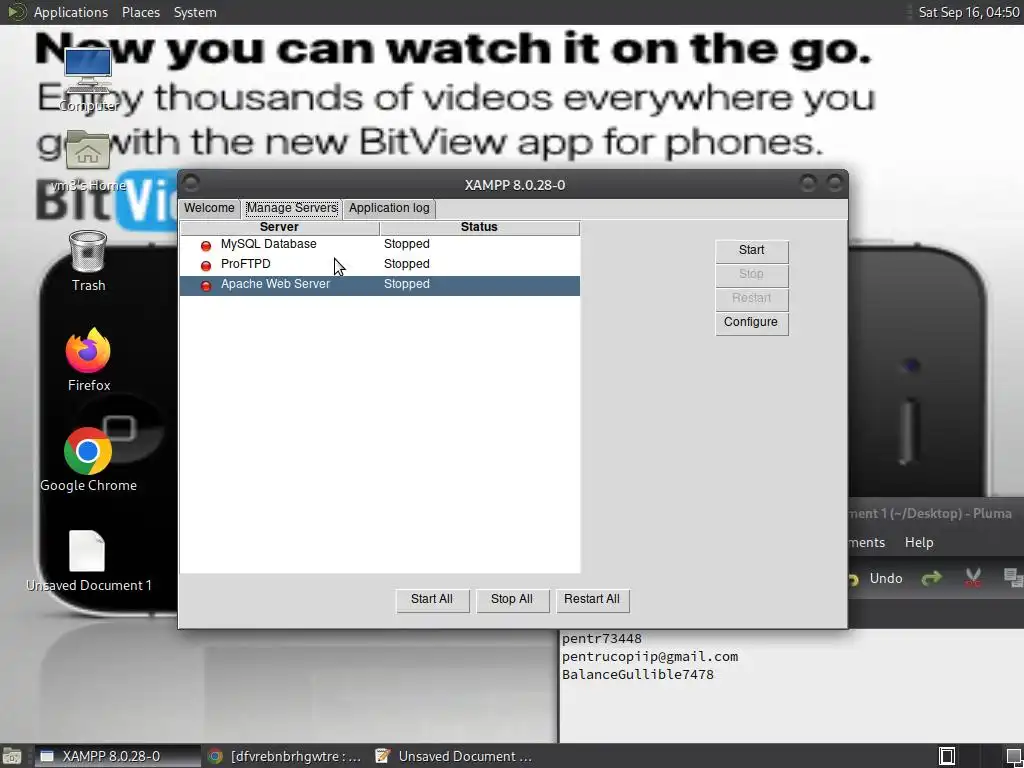Click the ProFTPD red status icon
The width and height of the screenshot is (1024, 768).
tap(206, 265)
